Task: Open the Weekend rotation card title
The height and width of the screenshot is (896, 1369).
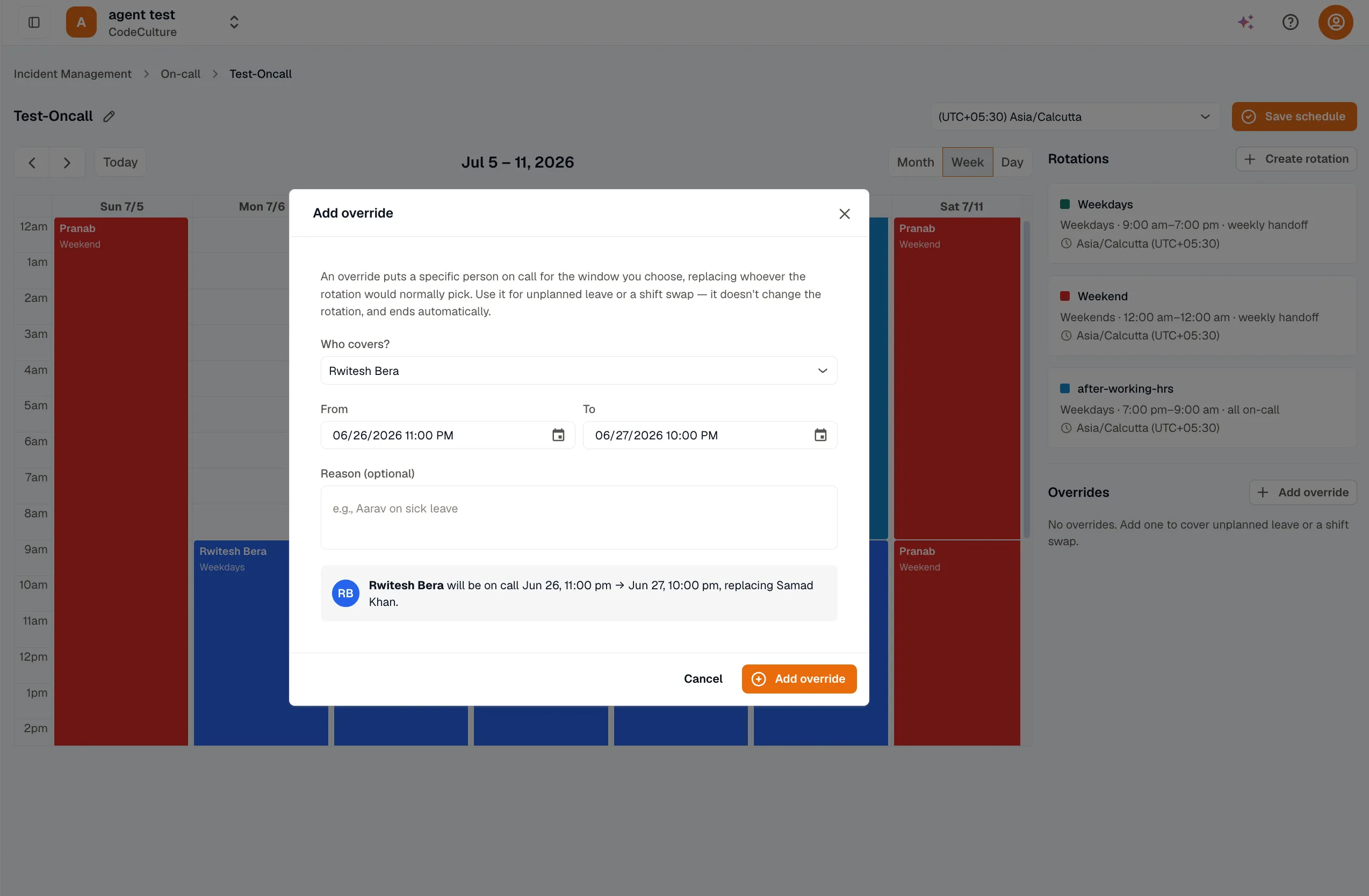Action: 1102,296
